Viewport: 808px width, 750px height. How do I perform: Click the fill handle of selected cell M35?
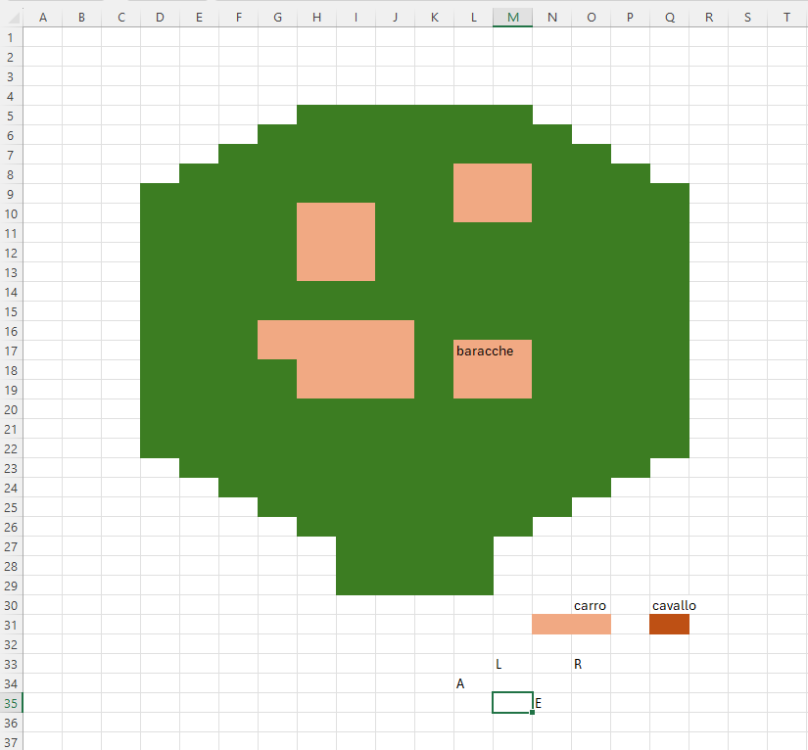click(532, 712)
